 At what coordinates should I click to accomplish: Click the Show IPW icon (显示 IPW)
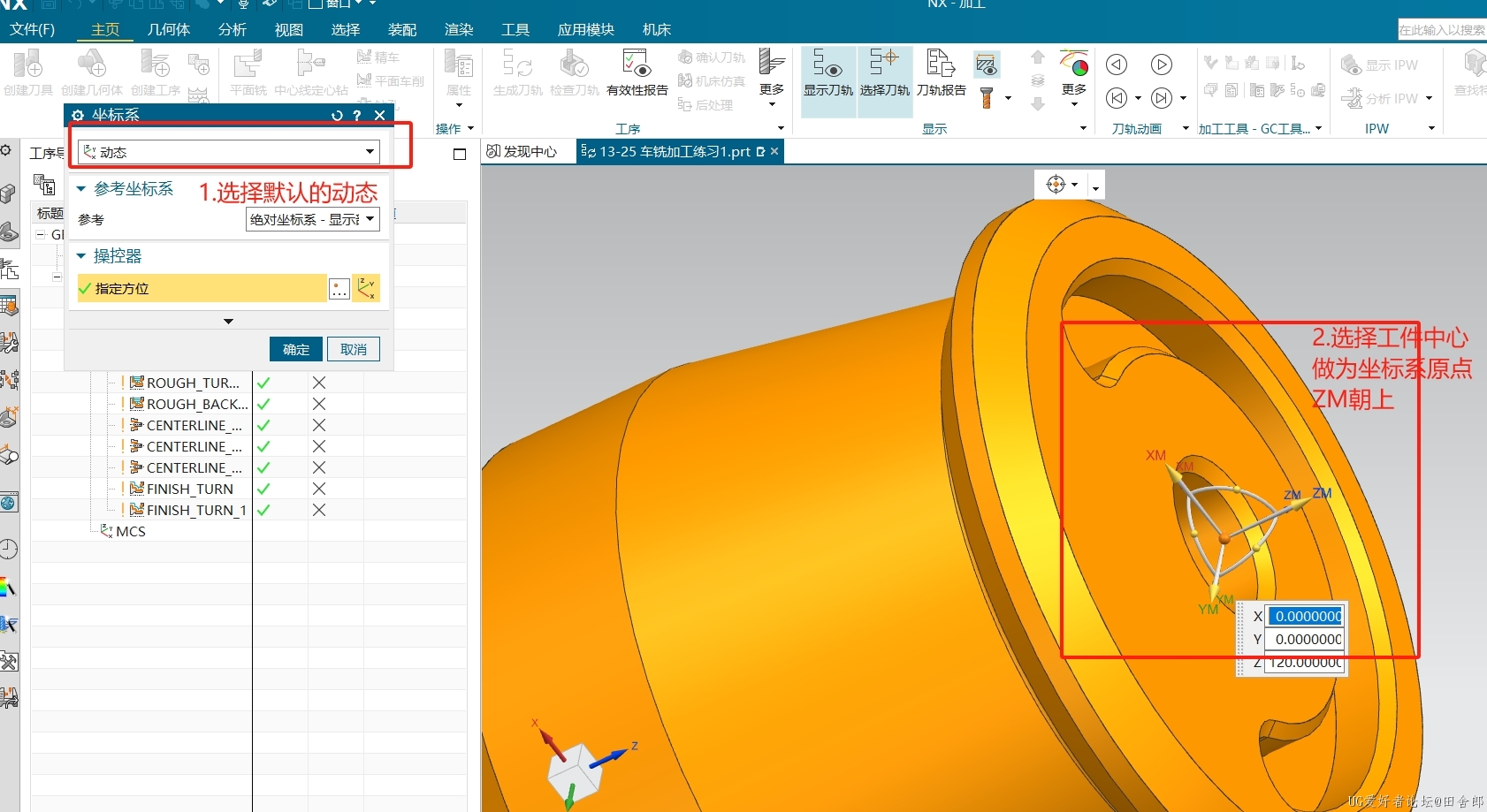[x=1380, y=65]
